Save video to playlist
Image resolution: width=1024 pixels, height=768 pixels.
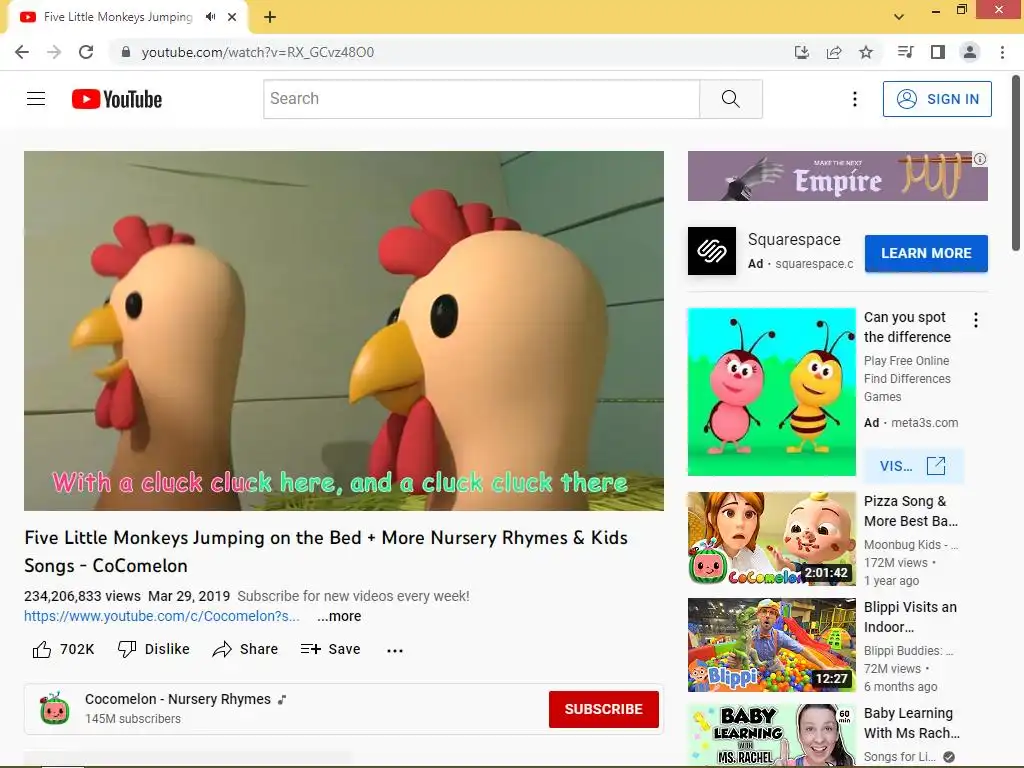coord(330,649)
